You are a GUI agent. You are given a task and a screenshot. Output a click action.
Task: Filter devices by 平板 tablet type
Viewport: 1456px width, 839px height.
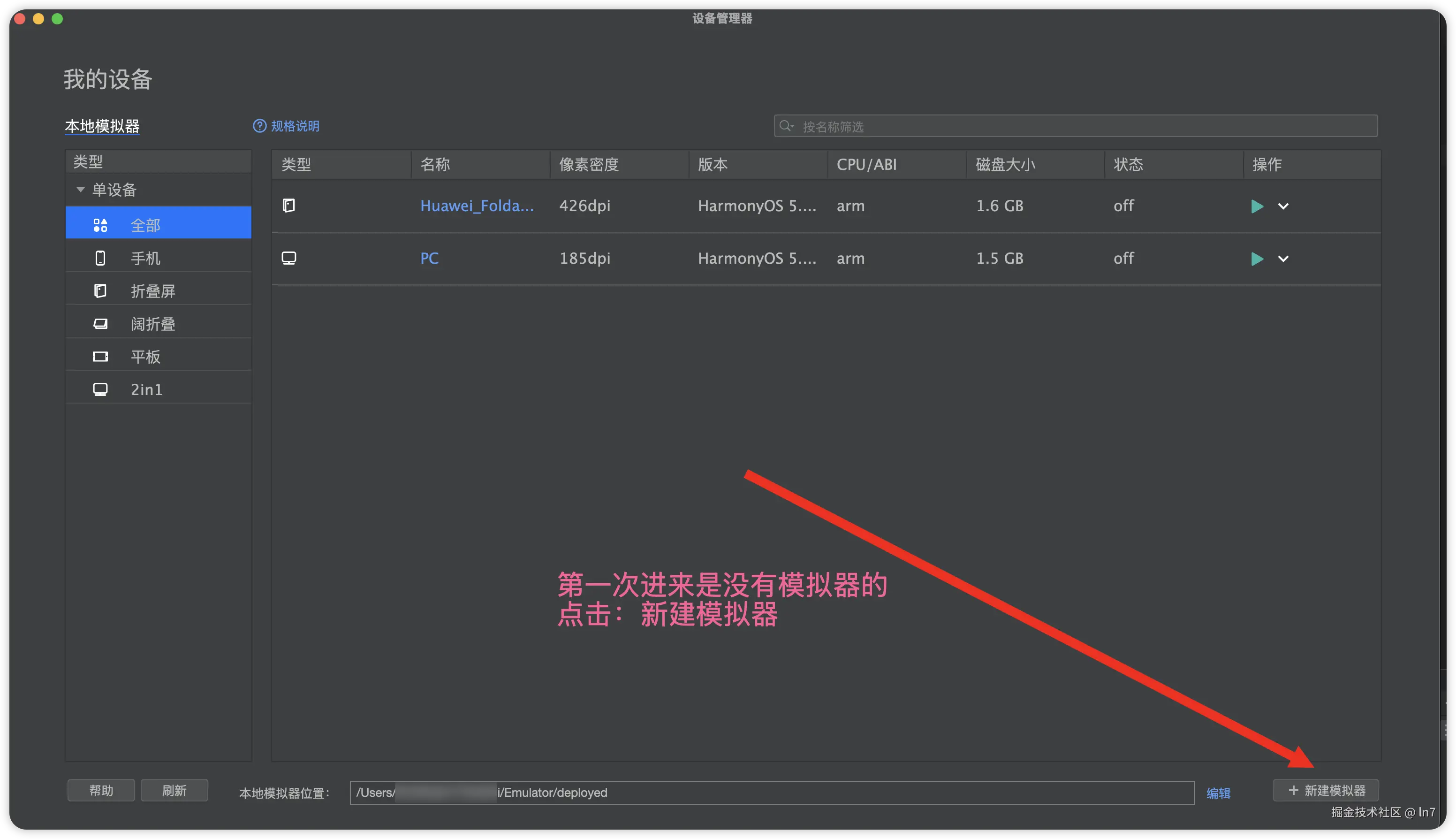pos(145,357)
